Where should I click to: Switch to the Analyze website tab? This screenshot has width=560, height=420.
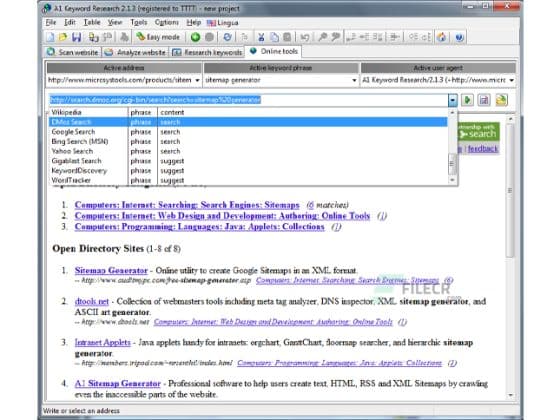[136, 52]
